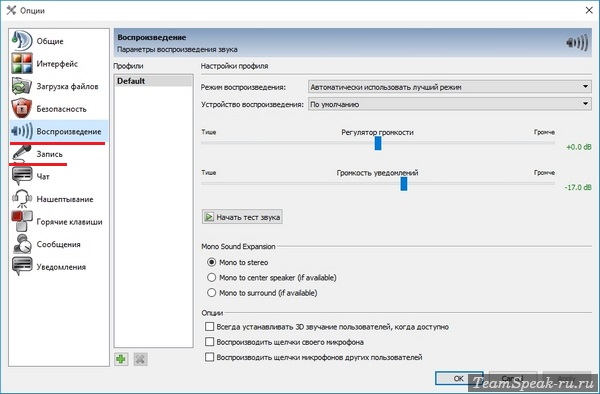Open the Интерфейс settings section
The height and width of the screenshot is (394, 600).
(57, 63)
